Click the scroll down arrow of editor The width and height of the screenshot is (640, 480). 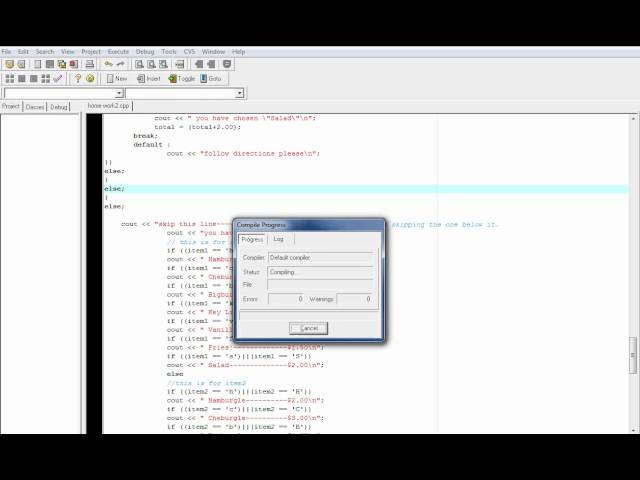click(x=633, y=429)
